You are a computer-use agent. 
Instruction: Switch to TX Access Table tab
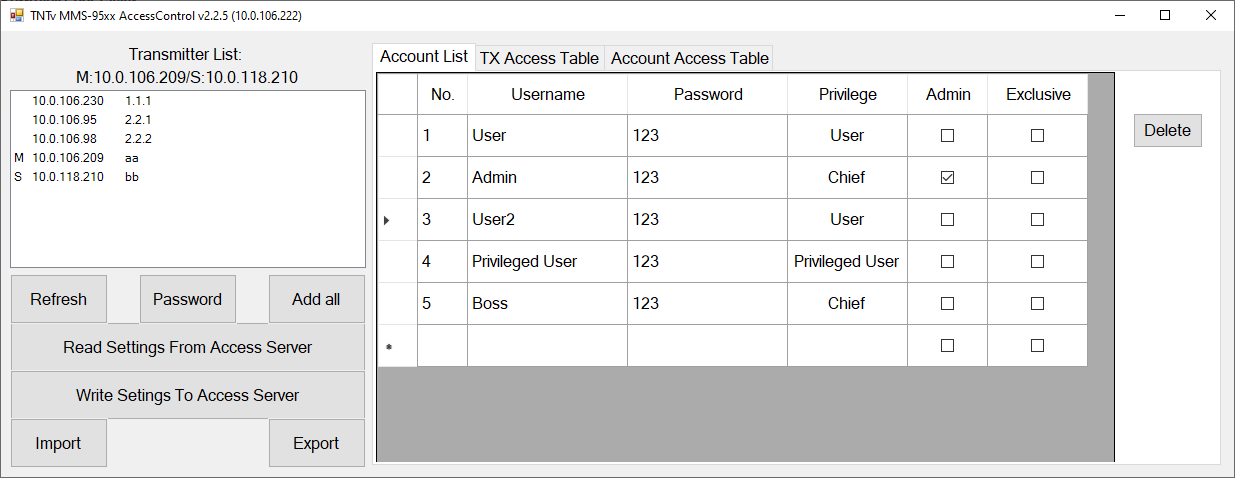pyautogui.click(x=539, y=58)
